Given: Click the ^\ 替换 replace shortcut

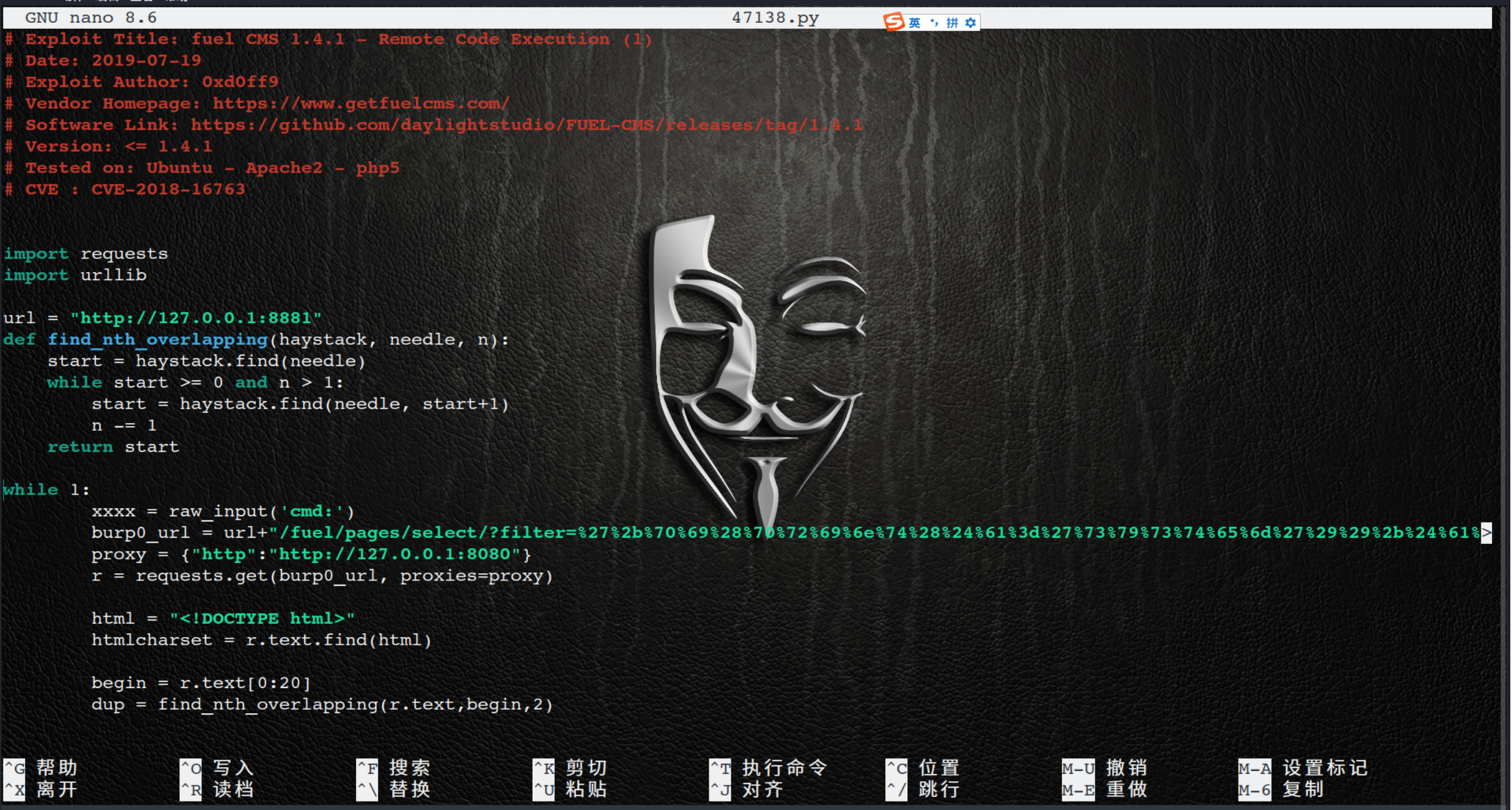Looking at the screenshot, I should coord(394,789).
